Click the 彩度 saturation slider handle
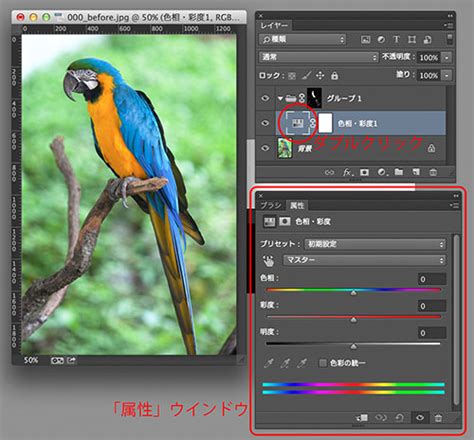Screen dimensions: 474x440 coord(354,320)
